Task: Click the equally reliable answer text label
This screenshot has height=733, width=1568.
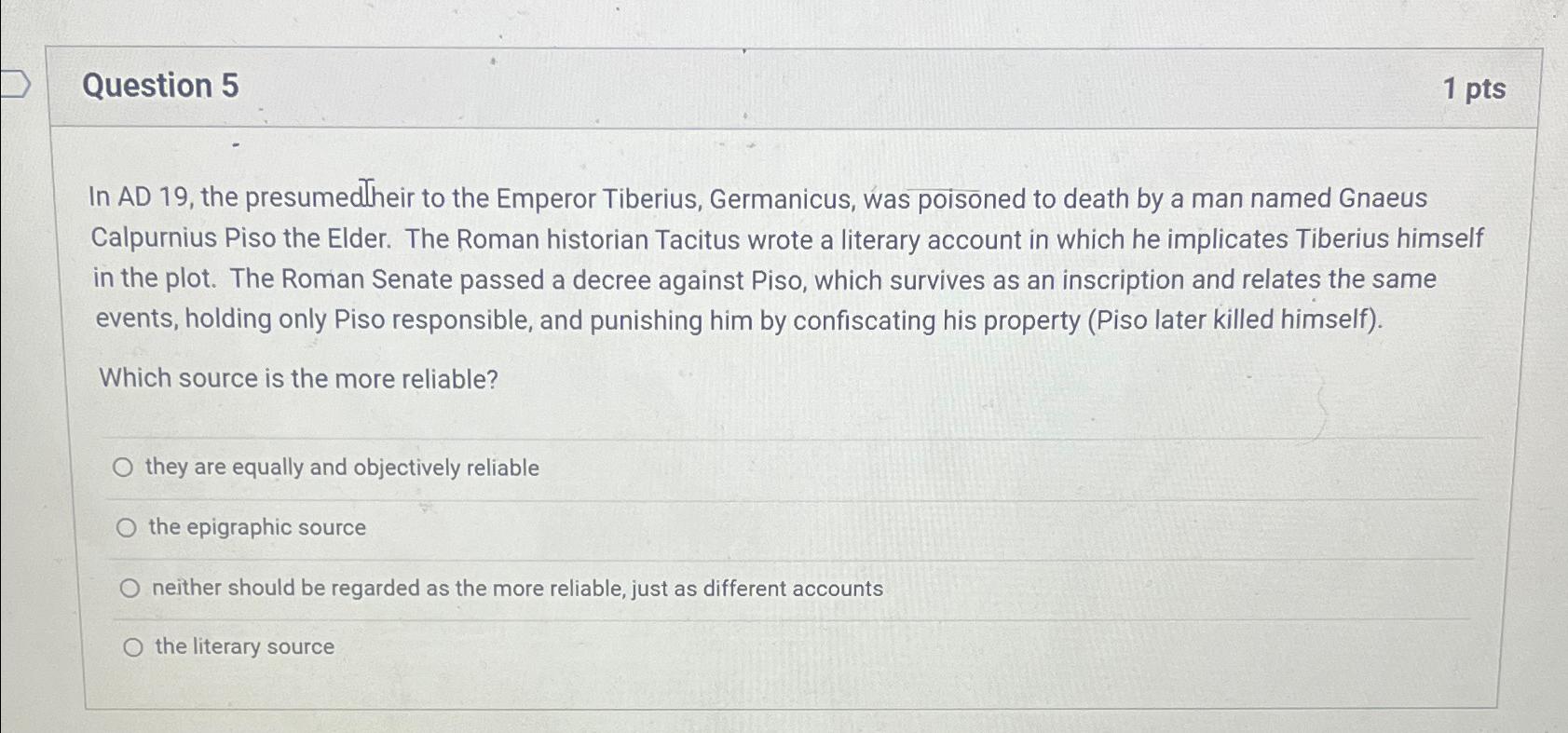Action: 342,468
